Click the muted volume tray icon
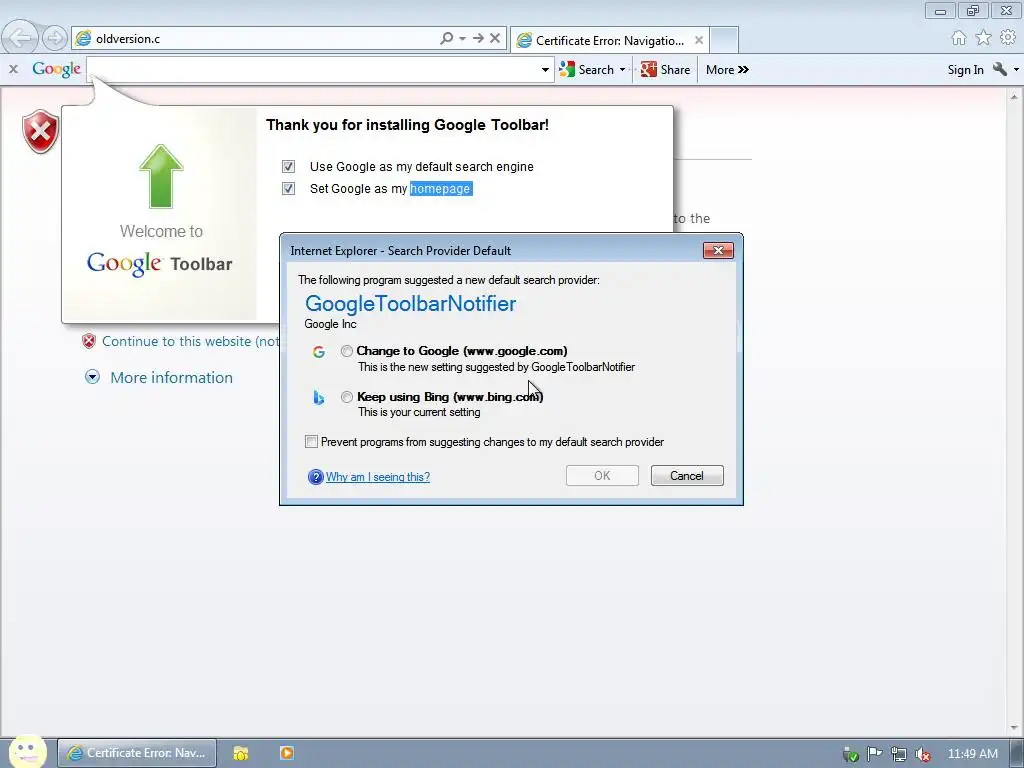 [923, 754]
